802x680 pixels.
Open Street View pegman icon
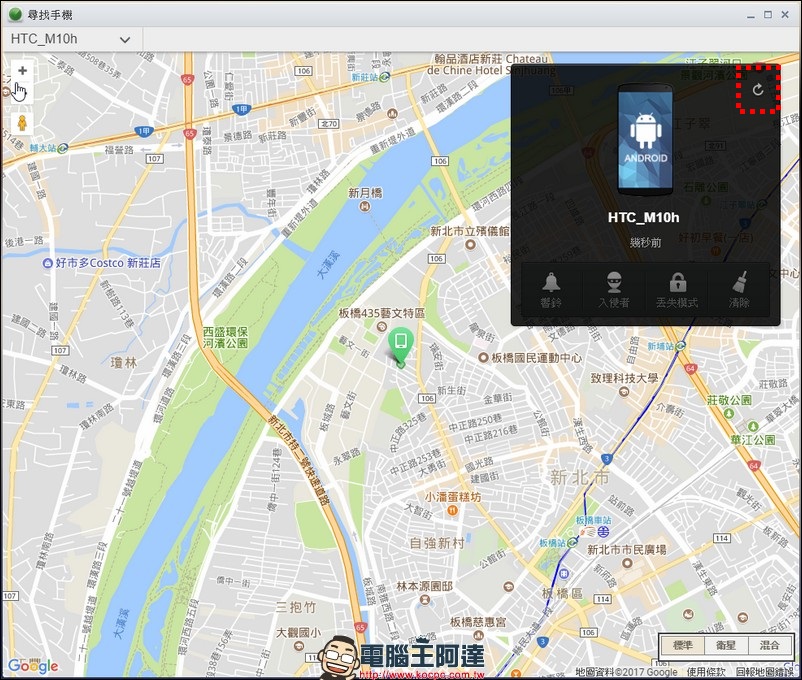coord(22,123)
